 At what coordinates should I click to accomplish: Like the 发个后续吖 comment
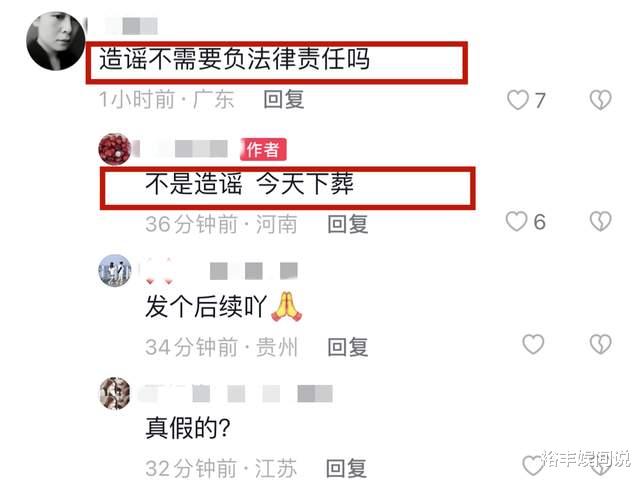tap(533, 344)
